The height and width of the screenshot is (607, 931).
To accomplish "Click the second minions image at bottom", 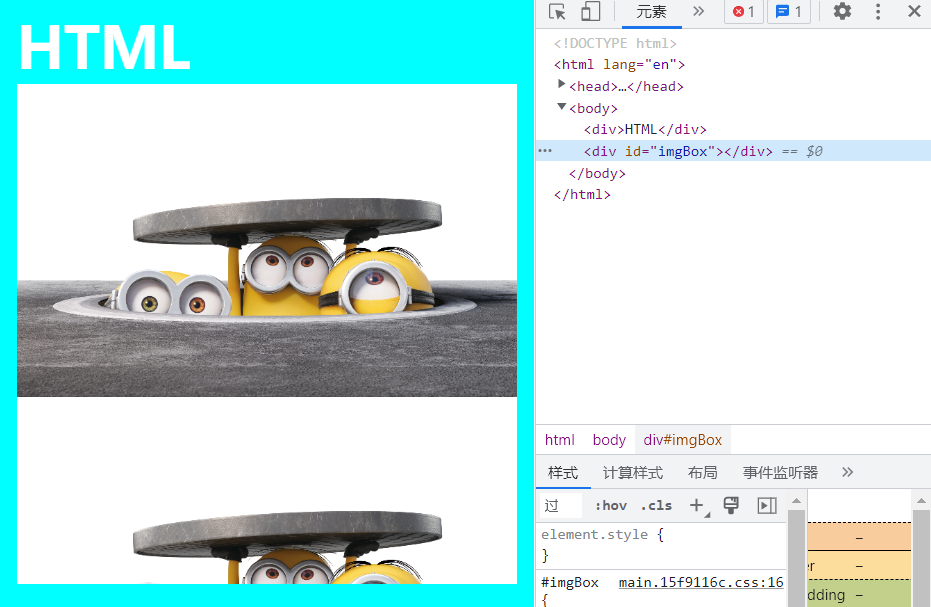I will point(267,491).
